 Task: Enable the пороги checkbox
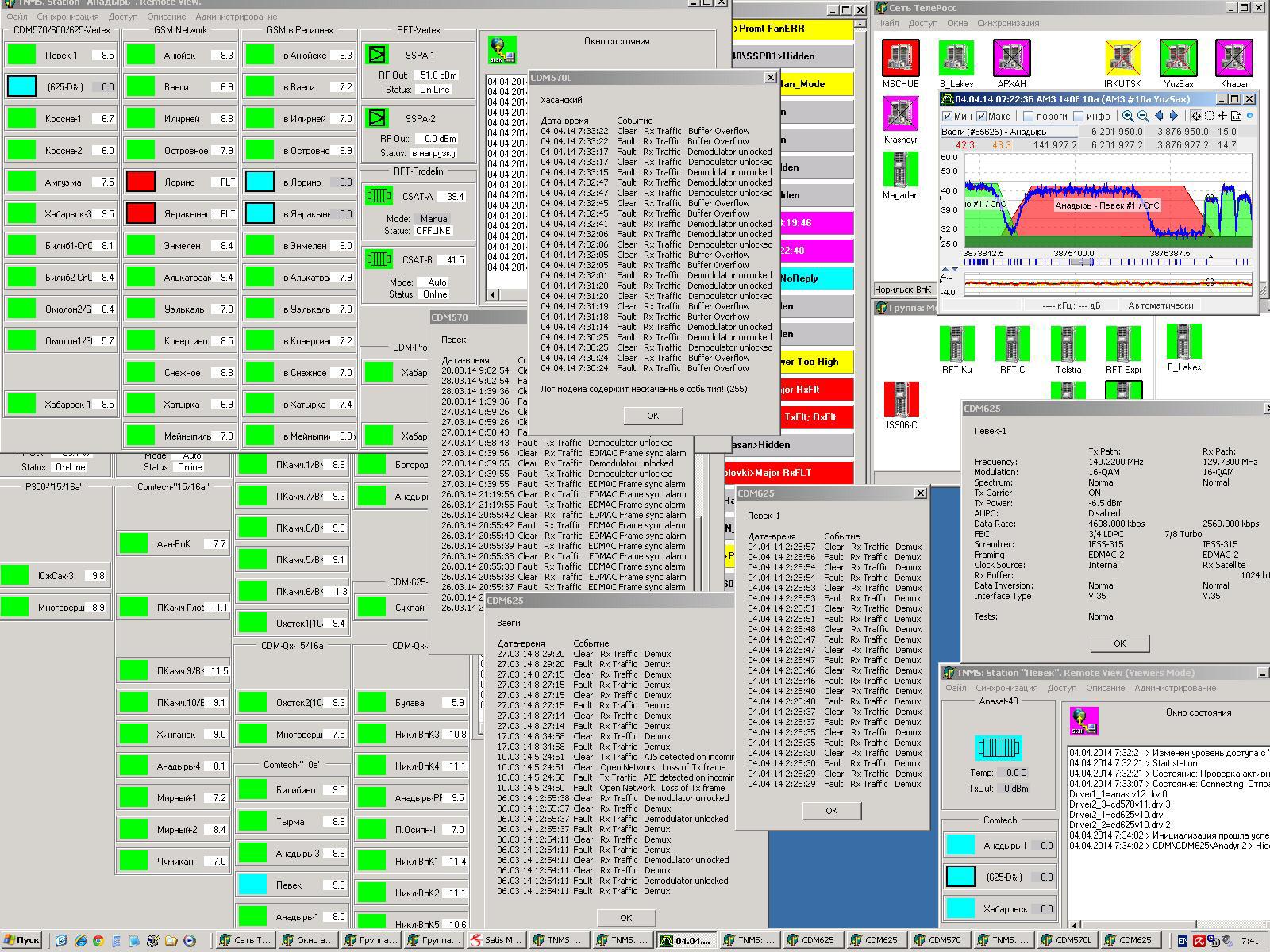click(x=1028, y=117)
